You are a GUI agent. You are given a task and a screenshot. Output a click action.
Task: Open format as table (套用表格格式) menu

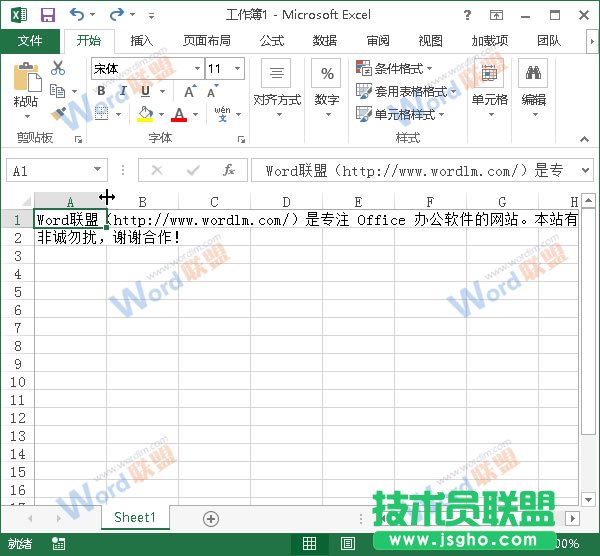406,91
